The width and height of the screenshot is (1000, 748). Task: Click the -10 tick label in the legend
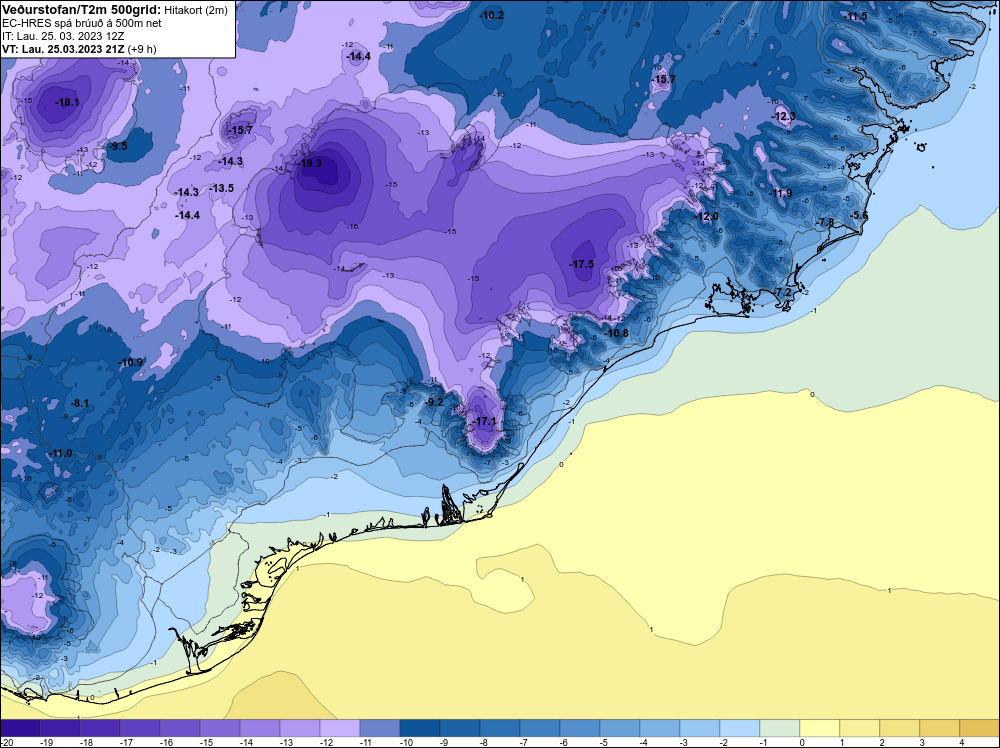406,742
